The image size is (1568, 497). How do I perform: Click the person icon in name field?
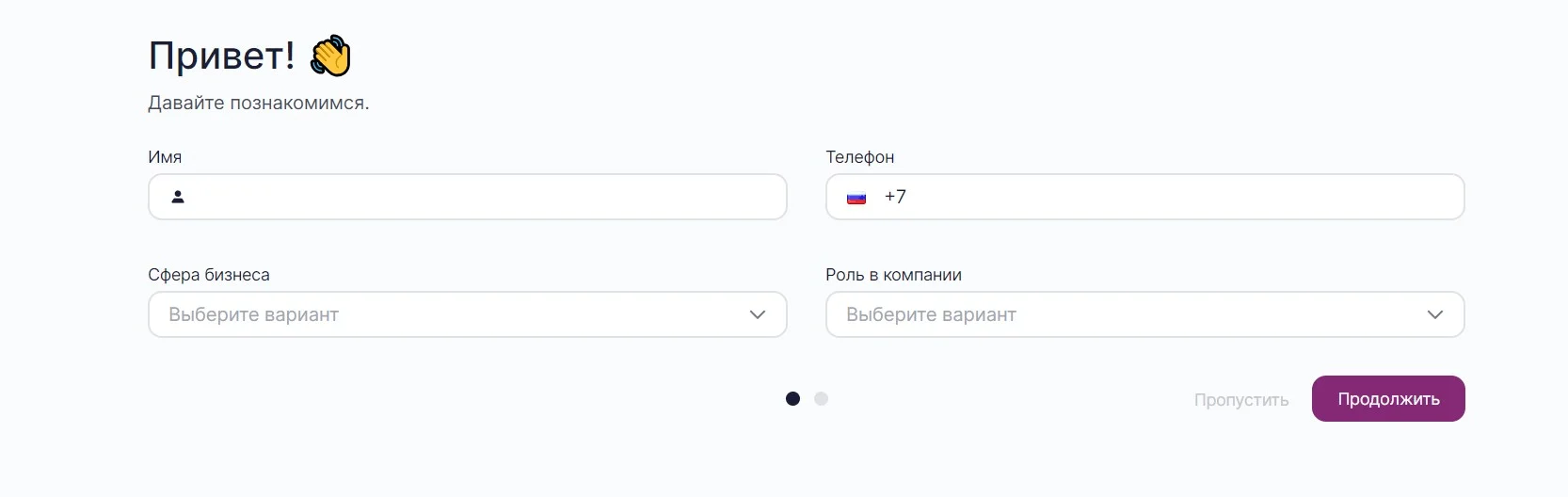(178, 197)
